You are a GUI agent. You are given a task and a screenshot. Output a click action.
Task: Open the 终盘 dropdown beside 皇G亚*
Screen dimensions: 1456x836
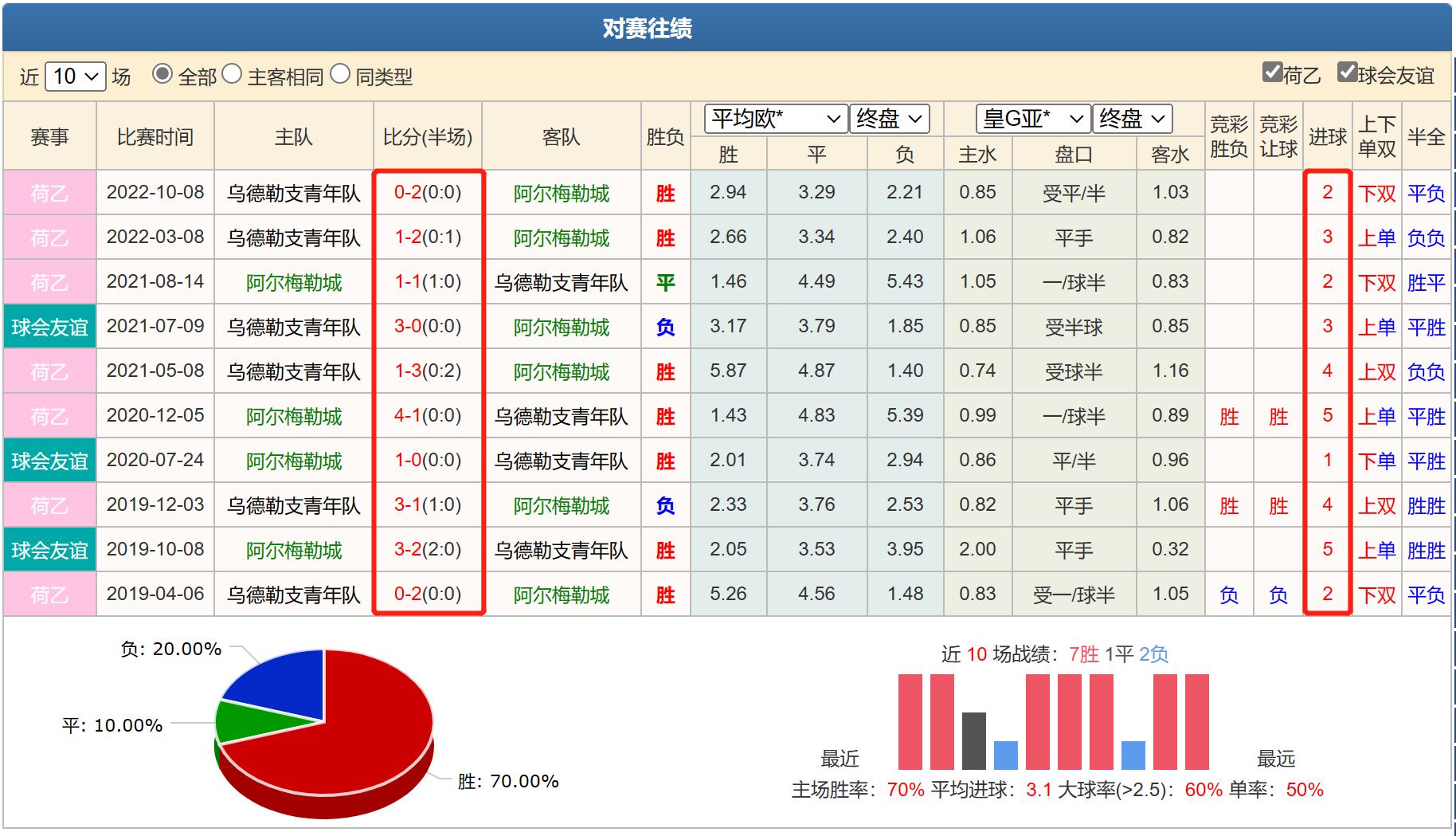1132,119
